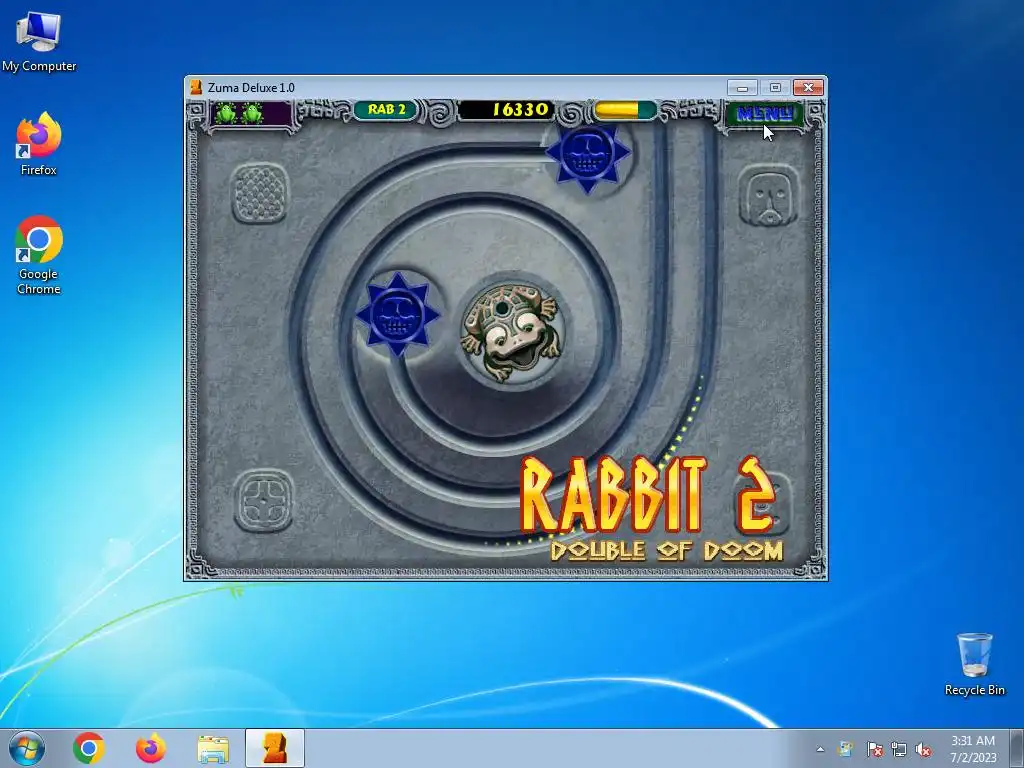This screenshot has height=768, width=1024.
Task: Select the Google Chrome desktop shortcut
Action: click(39, 255)
